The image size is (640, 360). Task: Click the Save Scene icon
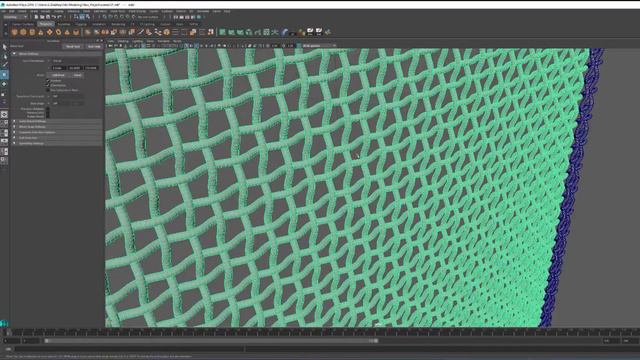point(47,17)
